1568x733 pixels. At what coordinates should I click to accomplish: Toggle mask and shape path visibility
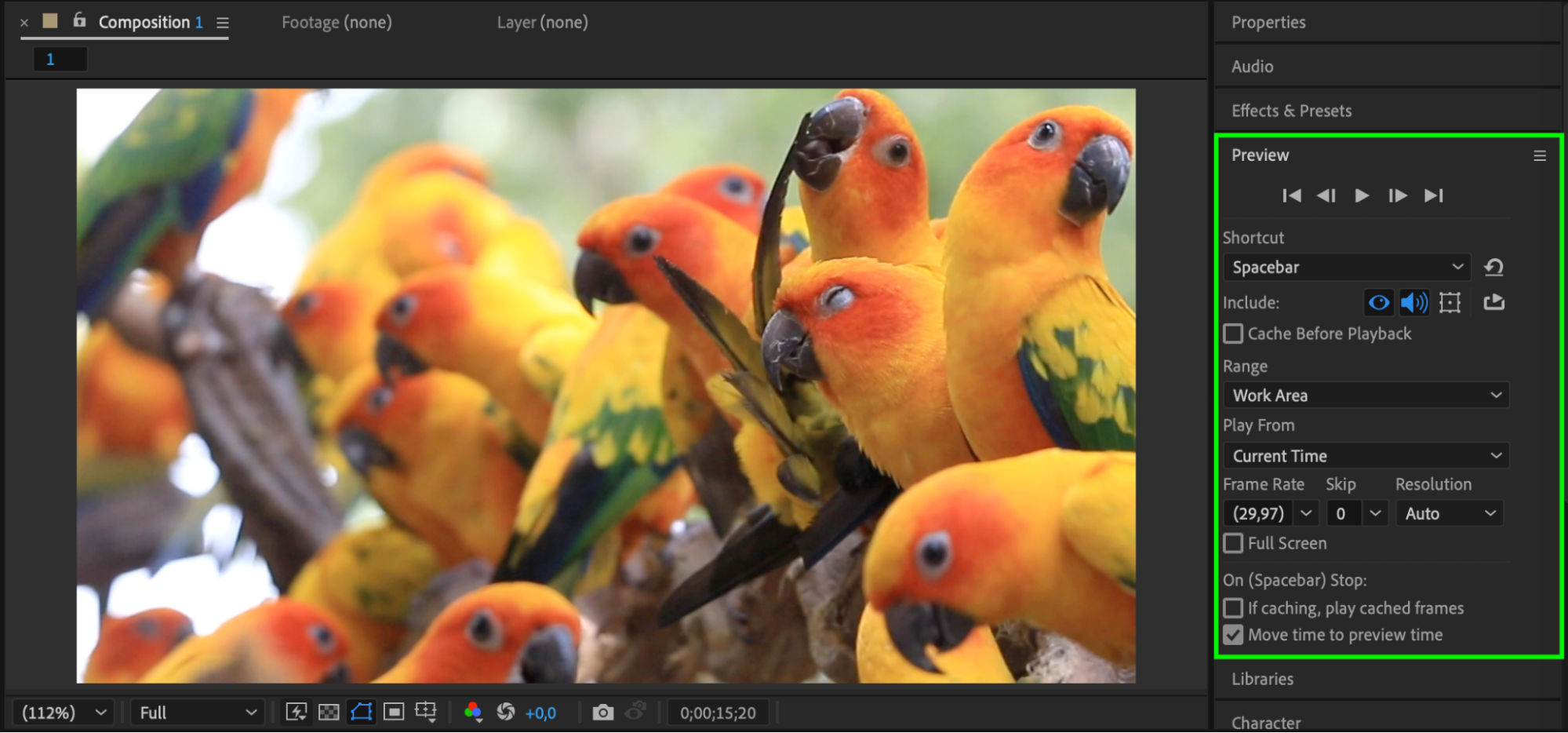(361, 713)
